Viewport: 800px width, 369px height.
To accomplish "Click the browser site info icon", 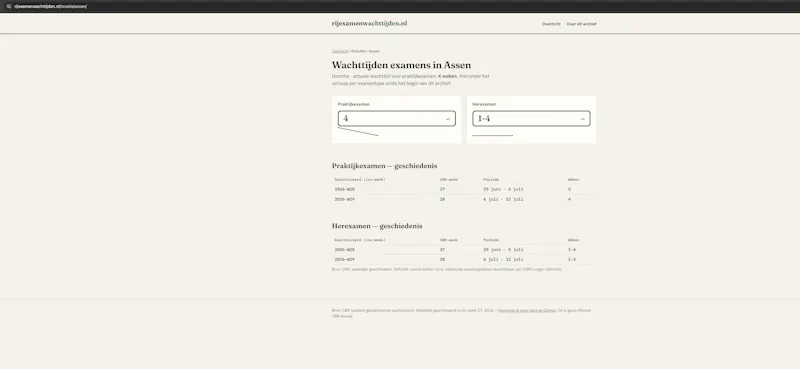I will click(x=9, y=6).
